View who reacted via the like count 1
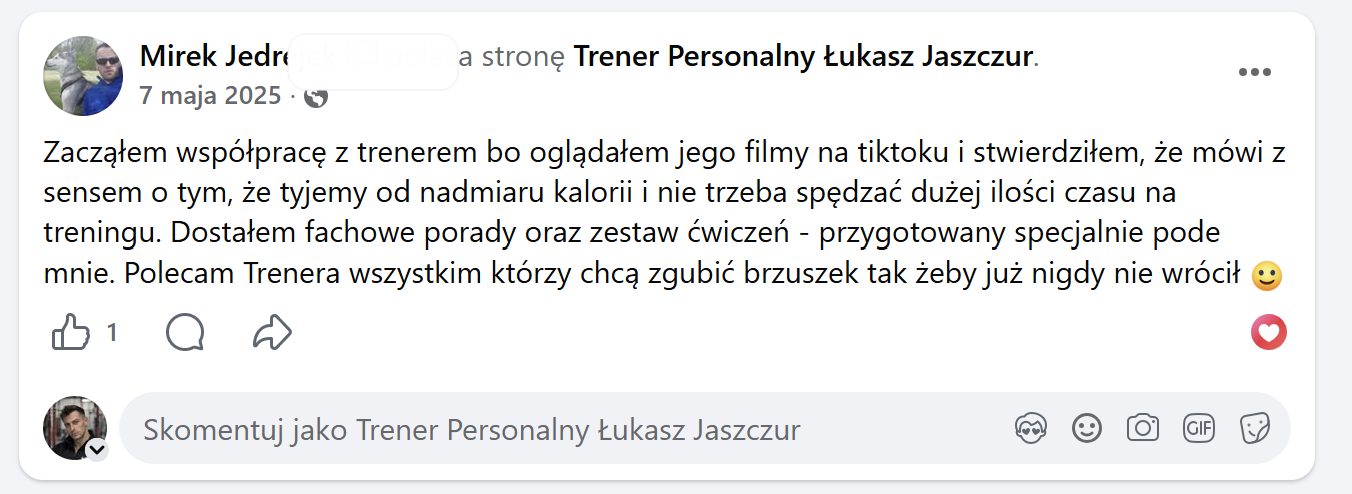Screen dimensions: 1352x494 112,332
